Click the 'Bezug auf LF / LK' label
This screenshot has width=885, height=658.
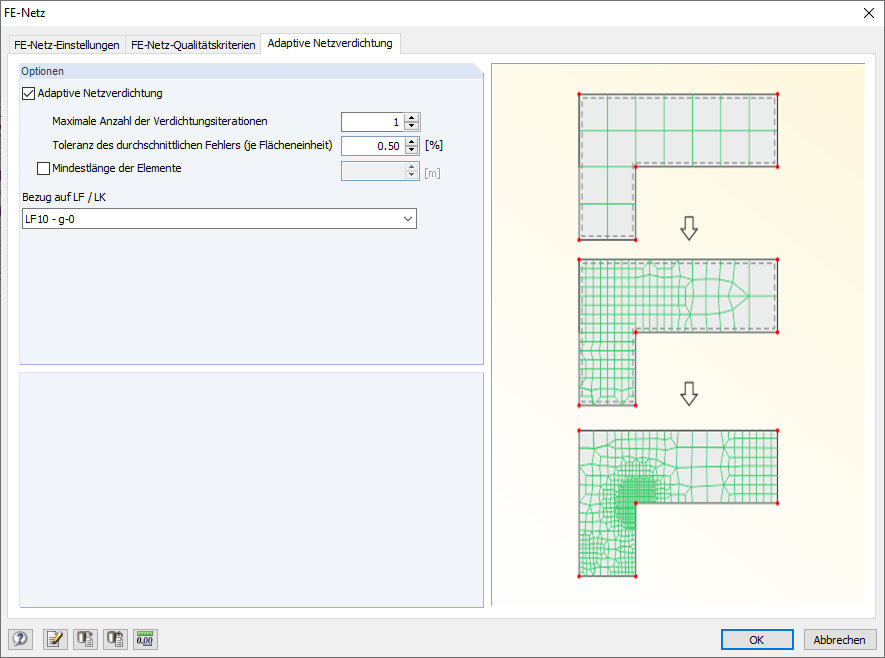click(x=64, y=197)
